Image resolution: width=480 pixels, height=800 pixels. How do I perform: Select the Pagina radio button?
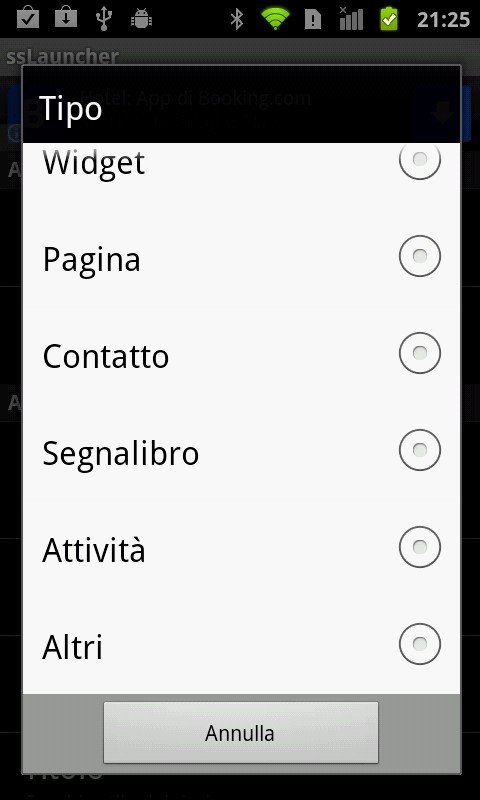click(x=419, y=256)
